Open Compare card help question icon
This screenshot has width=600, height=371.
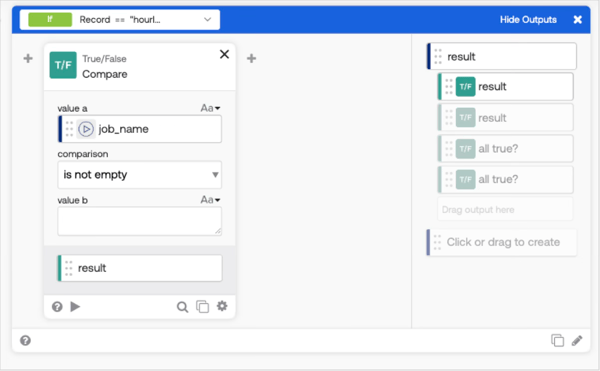(57, 306)
